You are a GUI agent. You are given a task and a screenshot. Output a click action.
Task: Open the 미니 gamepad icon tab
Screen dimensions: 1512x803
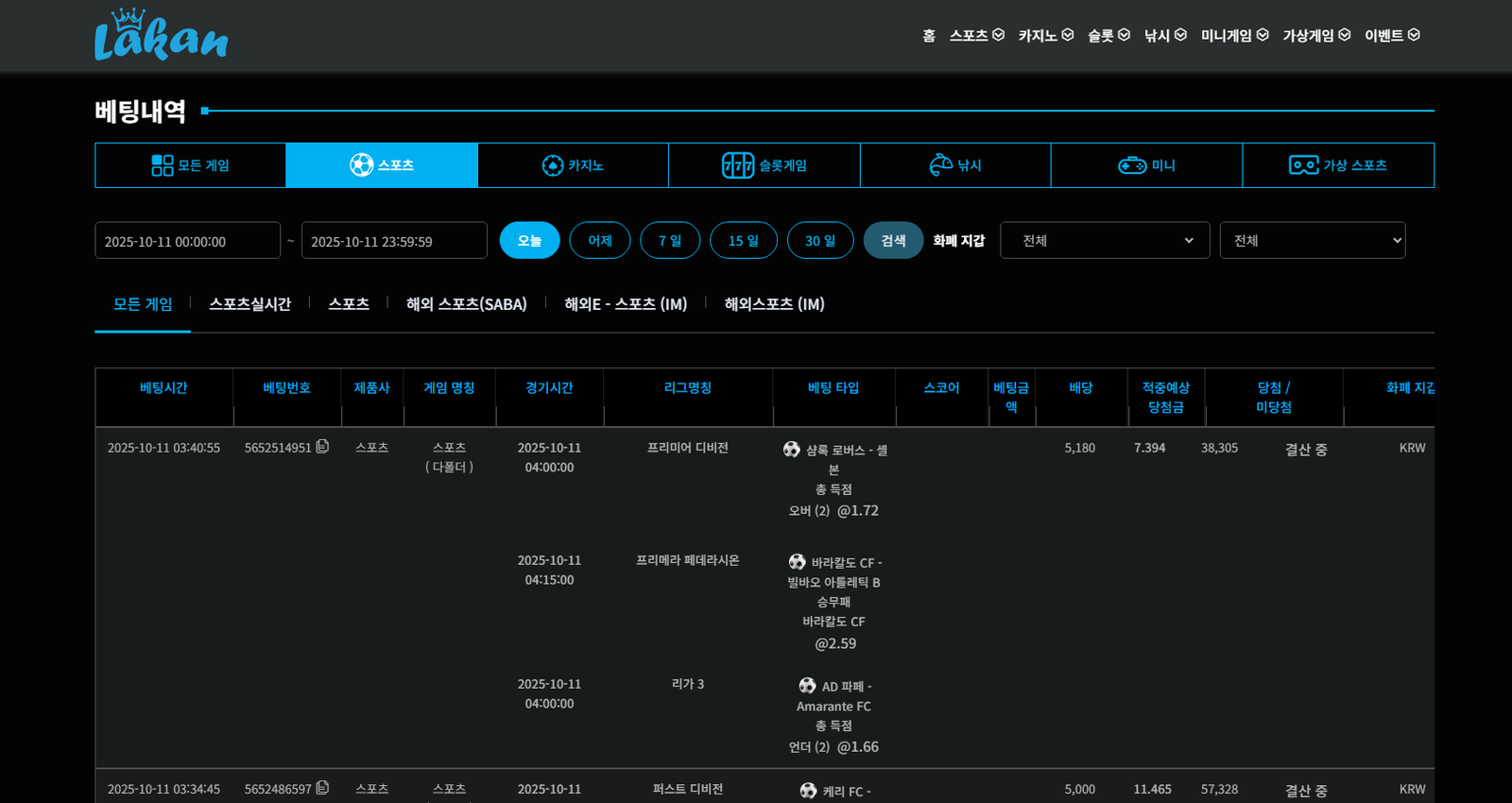pyautogui.click(x=1146, y=165)
